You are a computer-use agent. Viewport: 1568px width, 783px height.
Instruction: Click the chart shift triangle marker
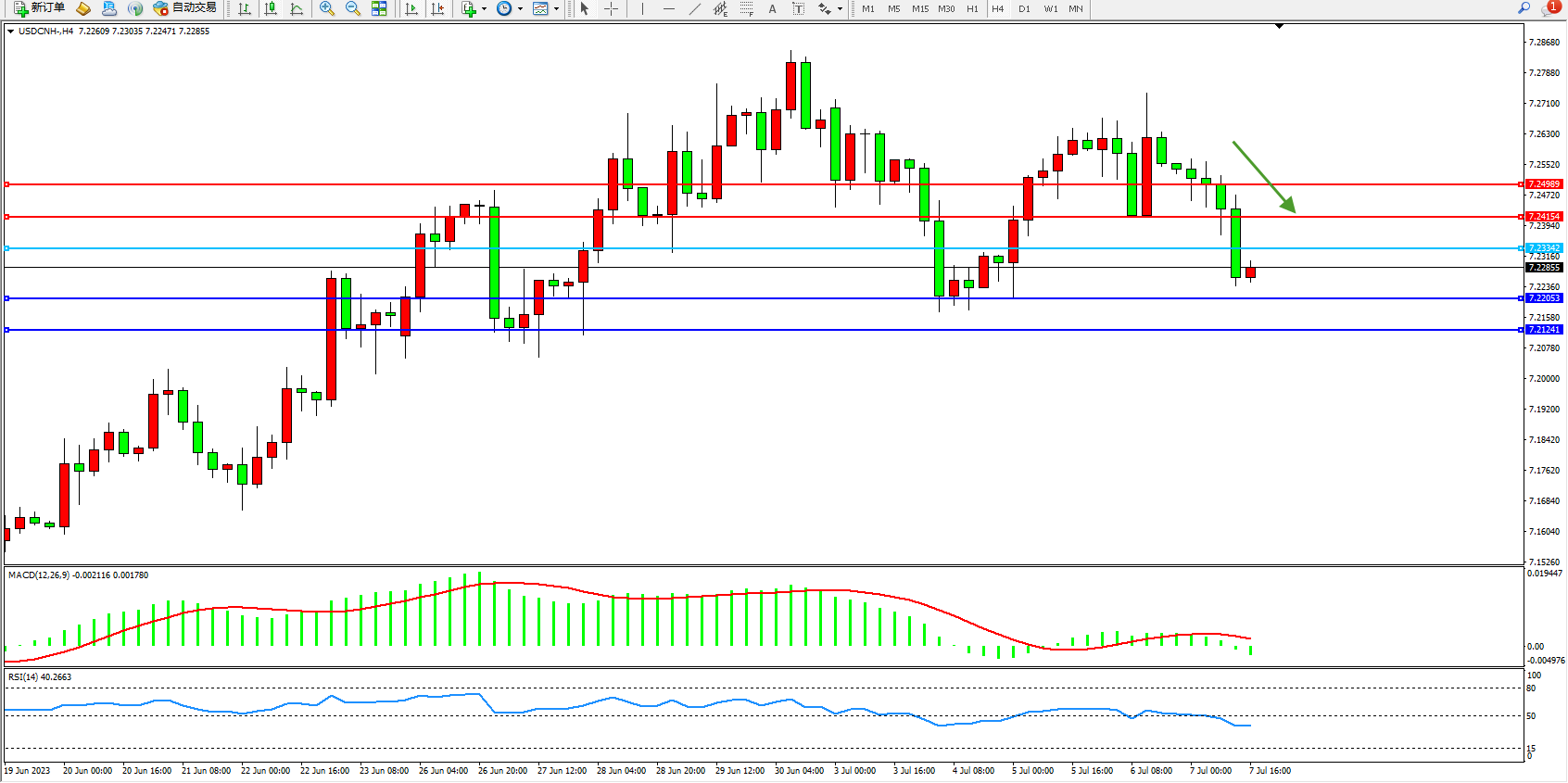coord(1279,26)
